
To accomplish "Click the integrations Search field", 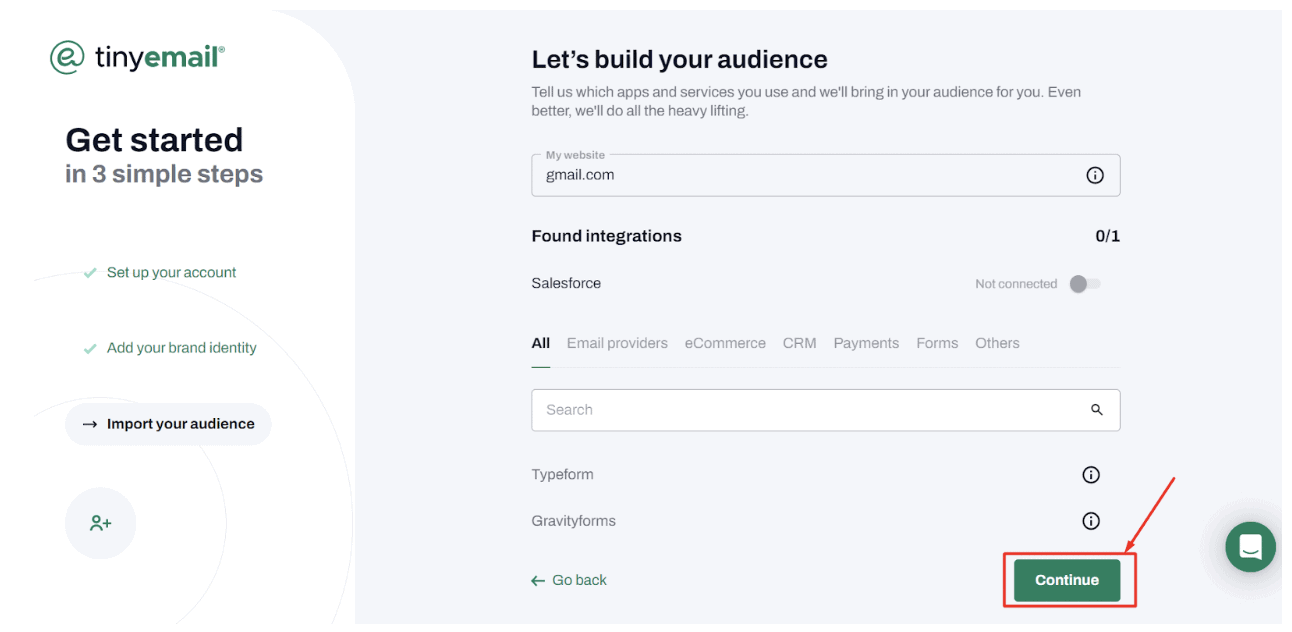I will [810, 410].
